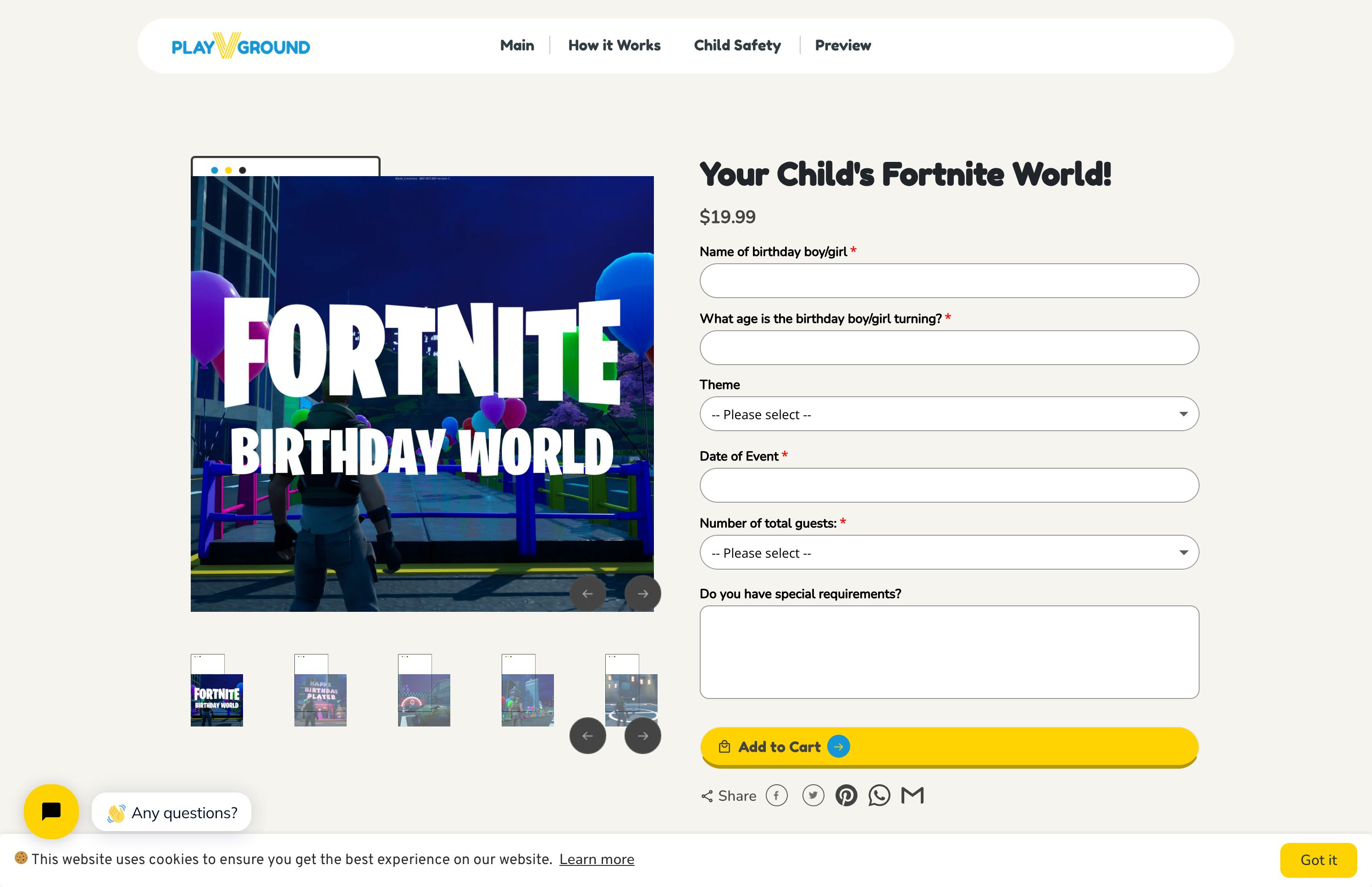The image size is (1372, 887).
Task: Advance the main image carousel forward
Action: tap(642, 593)
